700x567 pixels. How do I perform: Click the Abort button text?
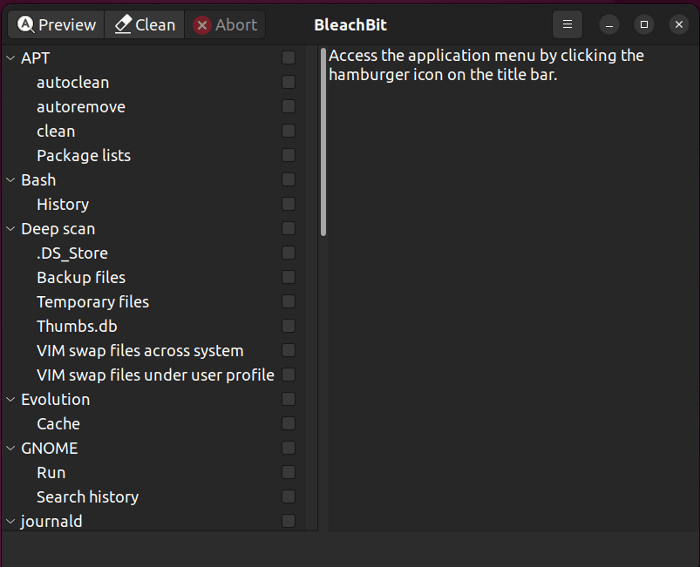pyautogui.click(x=236, y=25)
